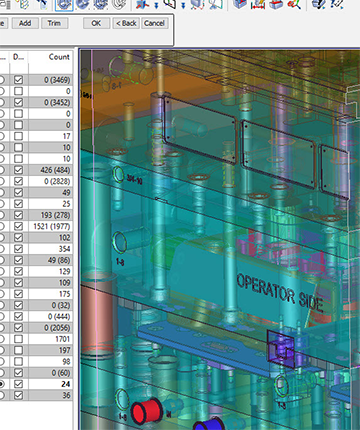Viewport: 360px width, 430px height.
Task: Check the display box in row 197
Action: click(x=19, y=350)
